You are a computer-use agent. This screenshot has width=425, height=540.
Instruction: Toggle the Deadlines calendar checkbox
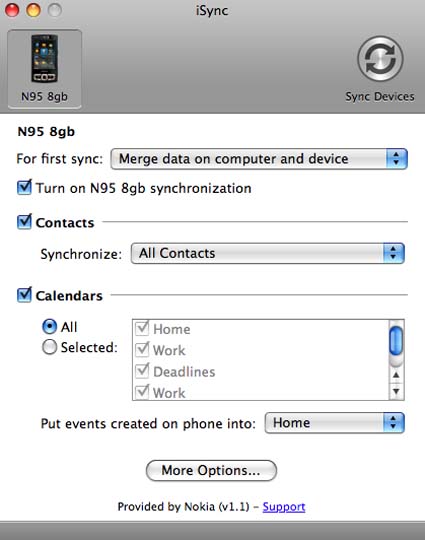click(142, 371)
